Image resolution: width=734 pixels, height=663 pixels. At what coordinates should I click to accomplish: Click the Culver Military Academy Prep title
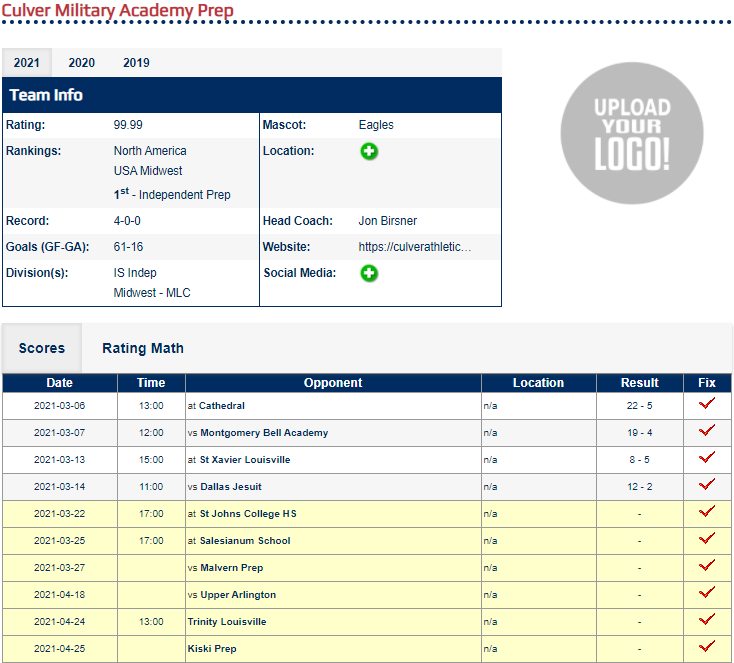point(117,10)
